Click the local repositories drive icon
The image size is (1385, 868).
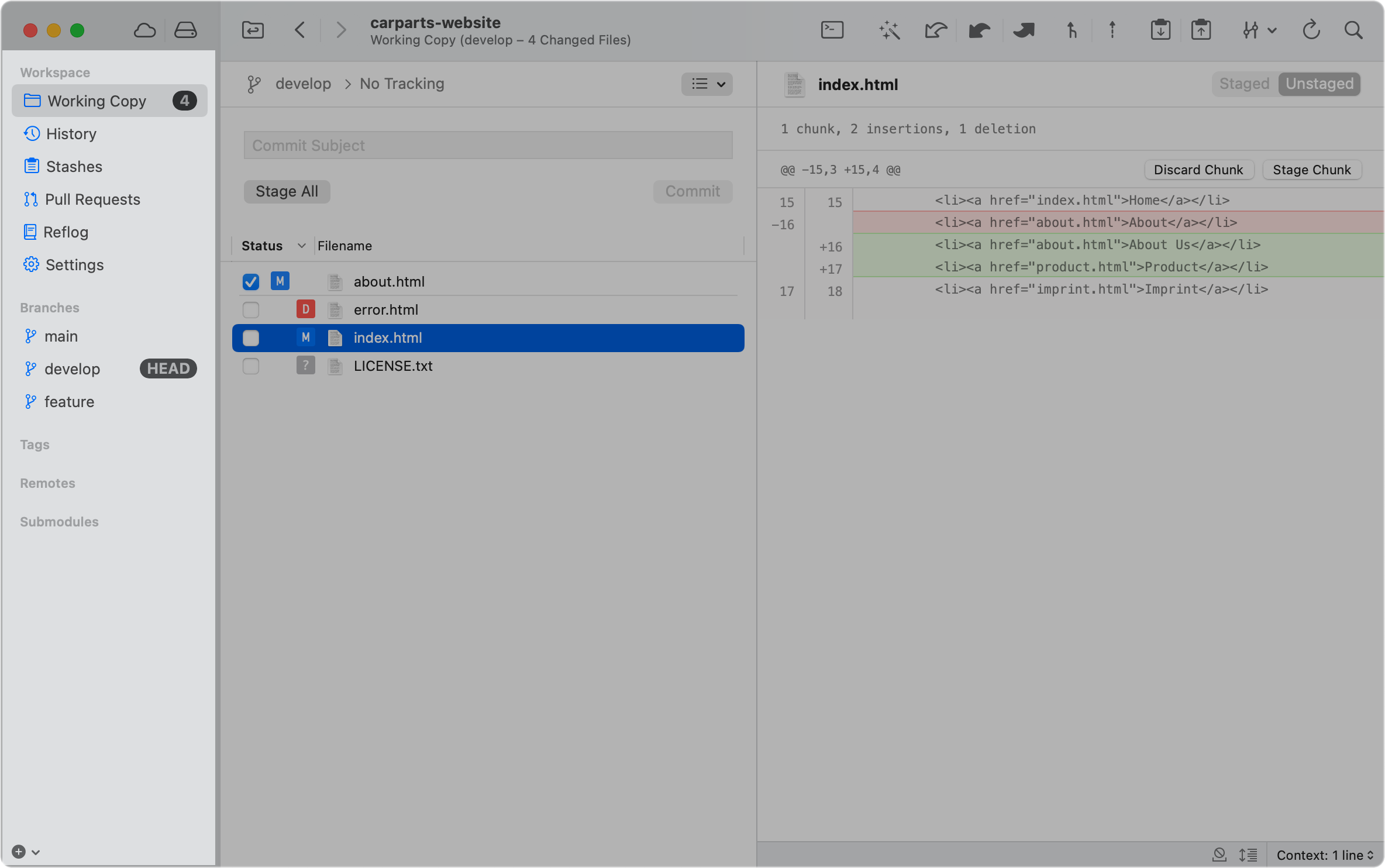(185, 30)
